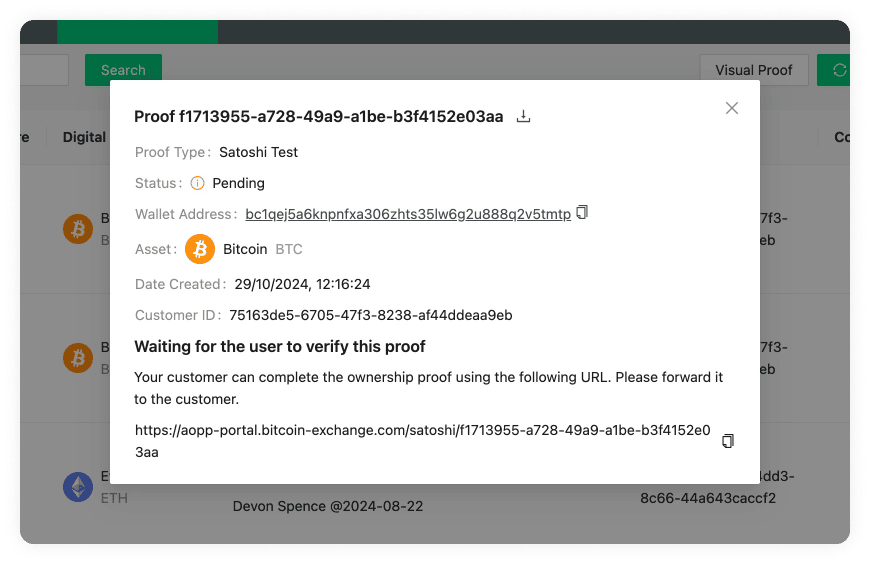
Task: Open the bc1qej5a6knpnfxa wallet address link
Action: point(408,214)
